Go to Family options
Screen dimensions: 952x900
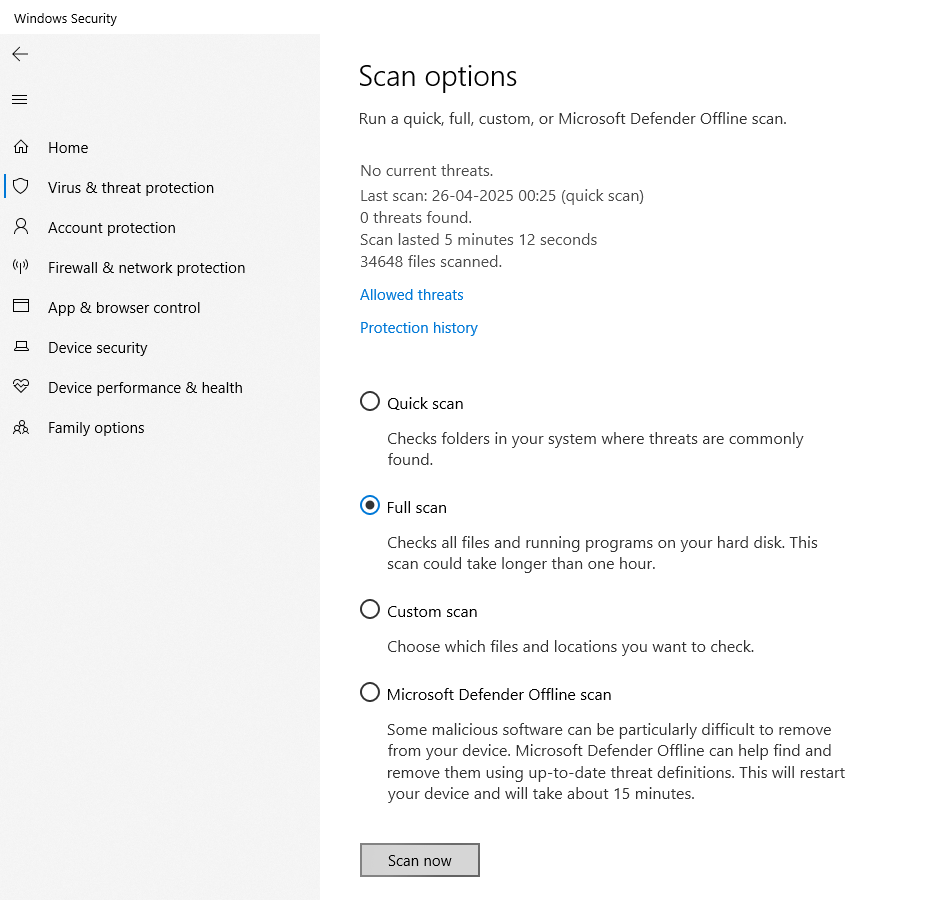(96, 428)
